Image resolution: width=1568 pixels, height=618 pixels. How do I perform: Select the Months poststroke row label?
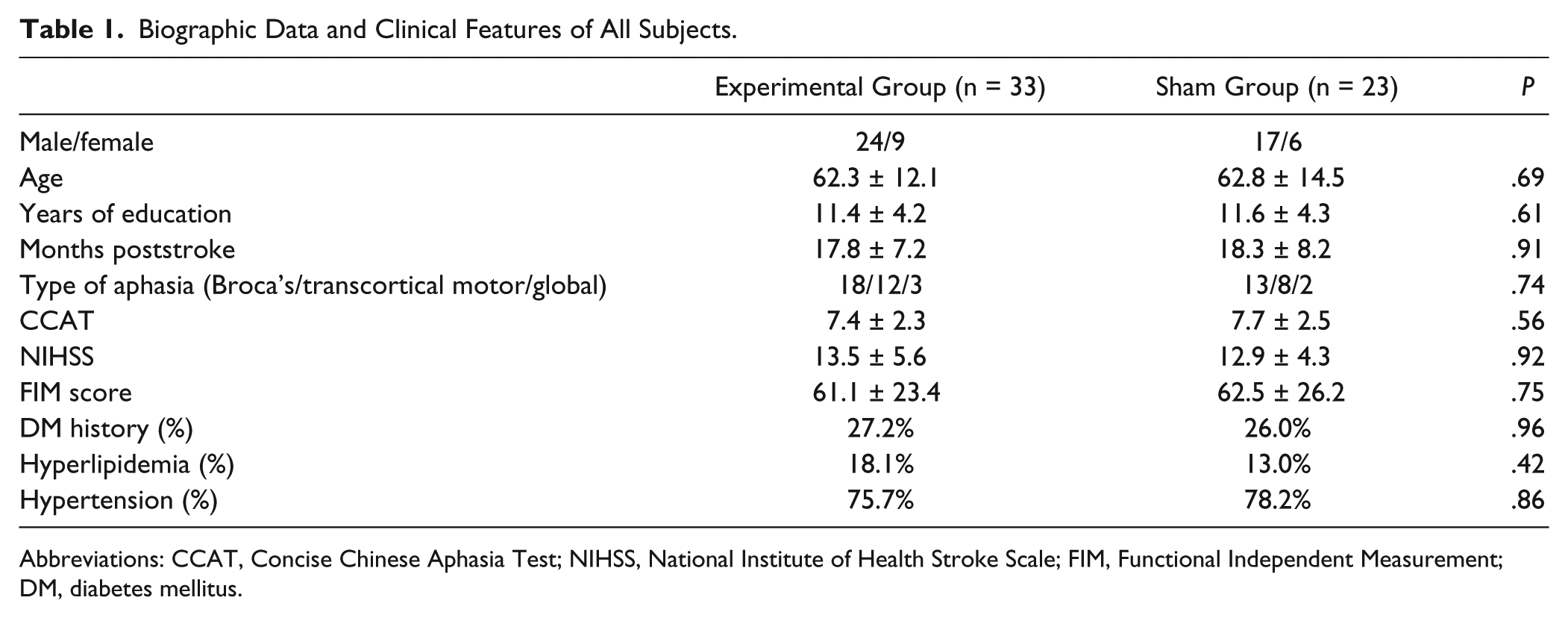tap(128, 249)
